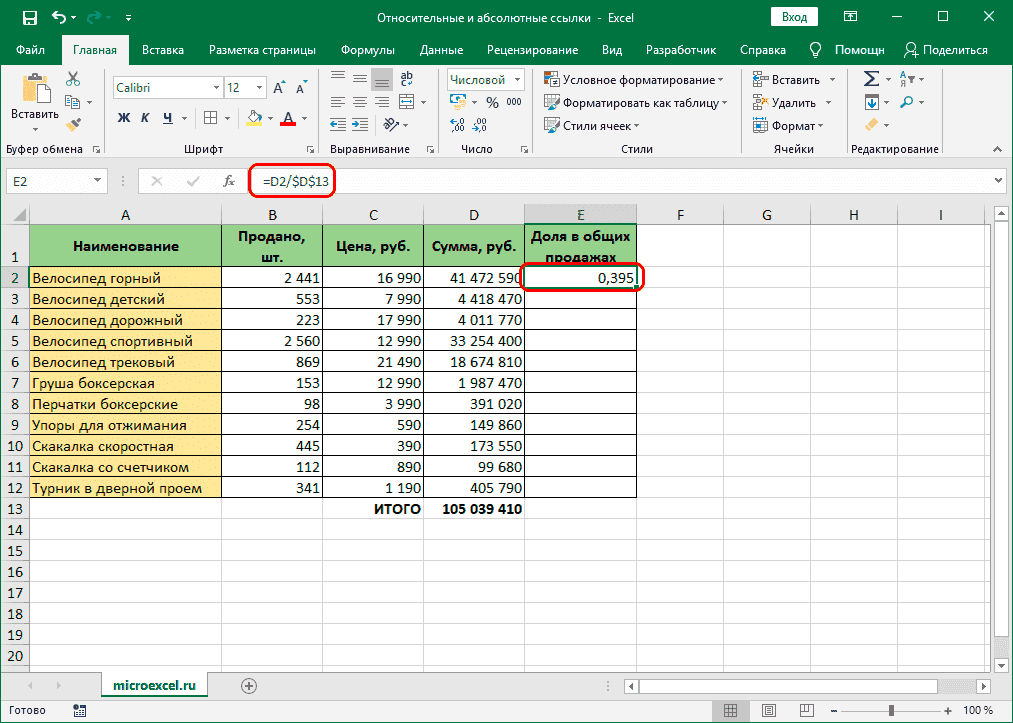Click the percent style icon
Screen dimensions: 1013x723
(492, 102)
